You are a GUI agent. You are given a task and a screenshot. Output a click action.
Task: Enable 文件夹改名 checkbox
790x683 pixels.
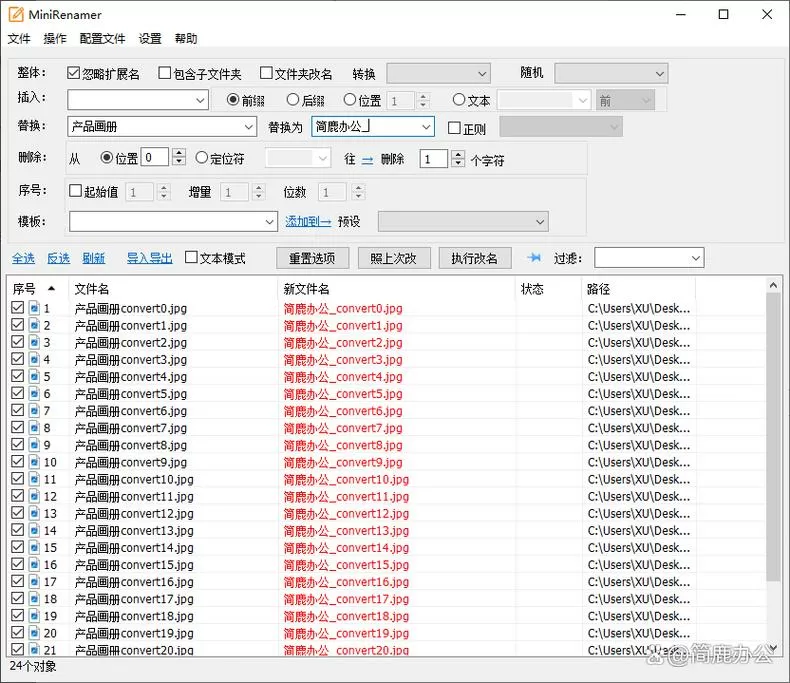[x=266, y=74]
